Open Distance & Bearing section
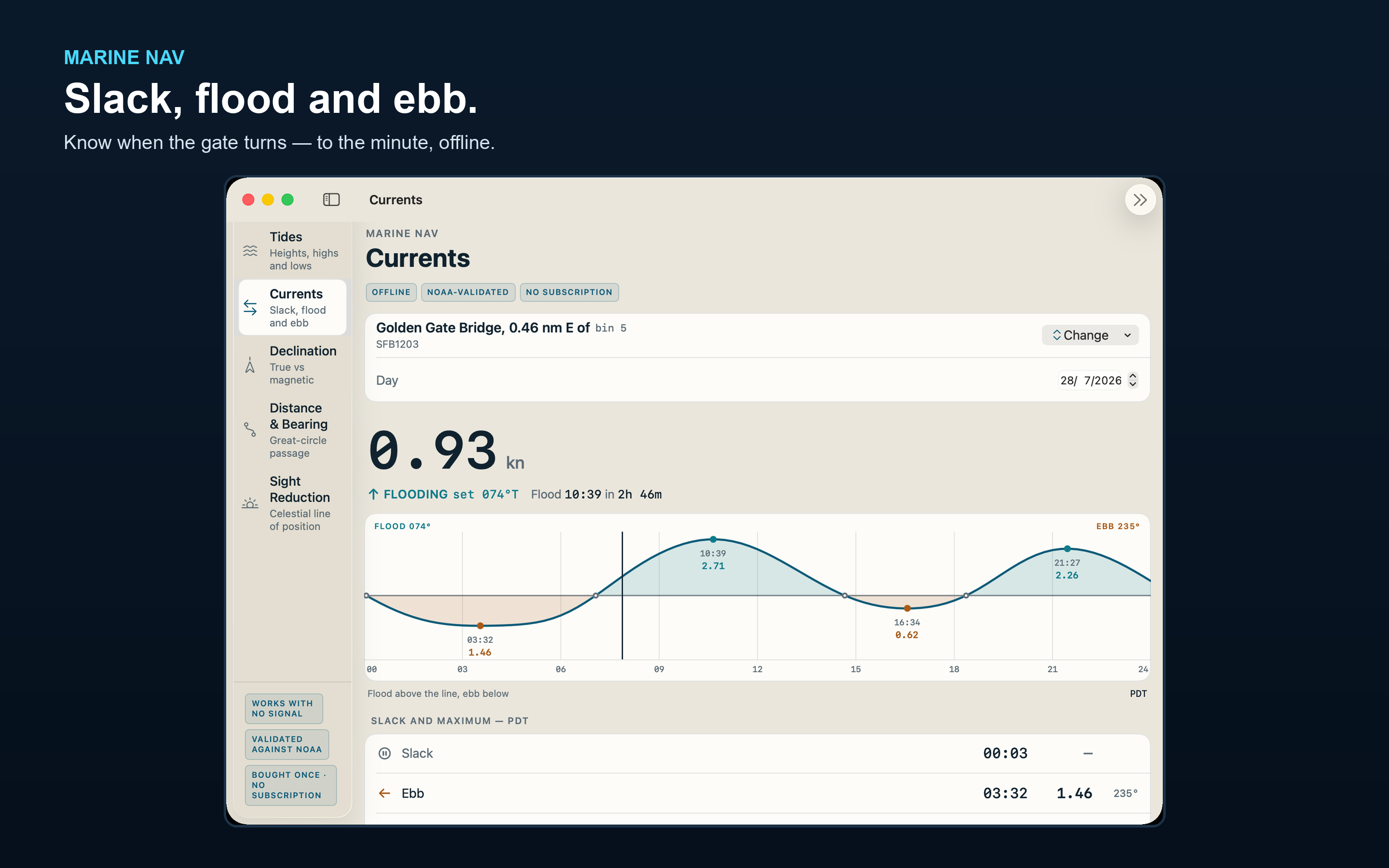This screenshot has width=1389, height=868. point(292,430)
